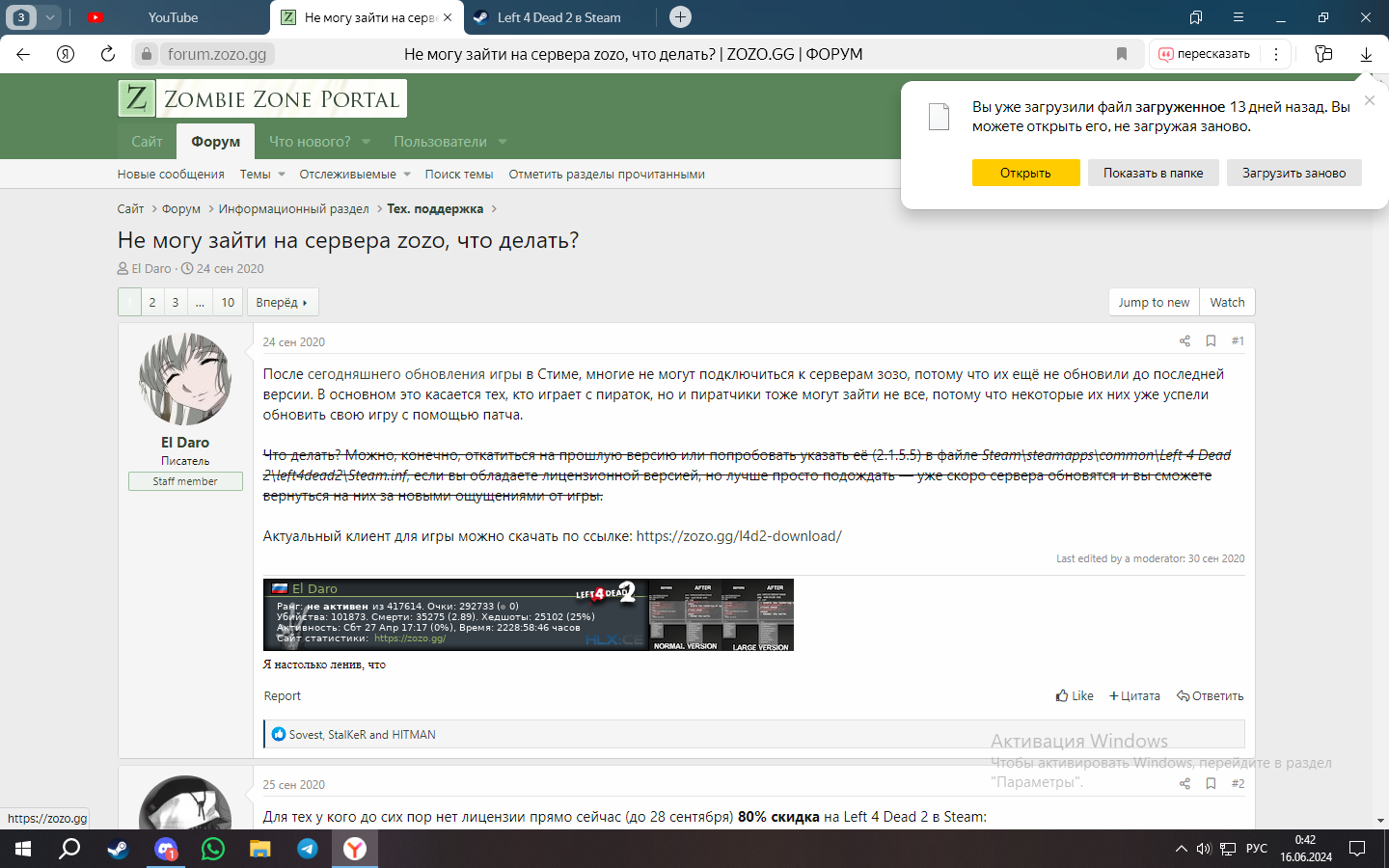Viewport: 1389px width, 868px height.
Task: Open the Сайт navigation tab
Action: click(x=147, y=142)
